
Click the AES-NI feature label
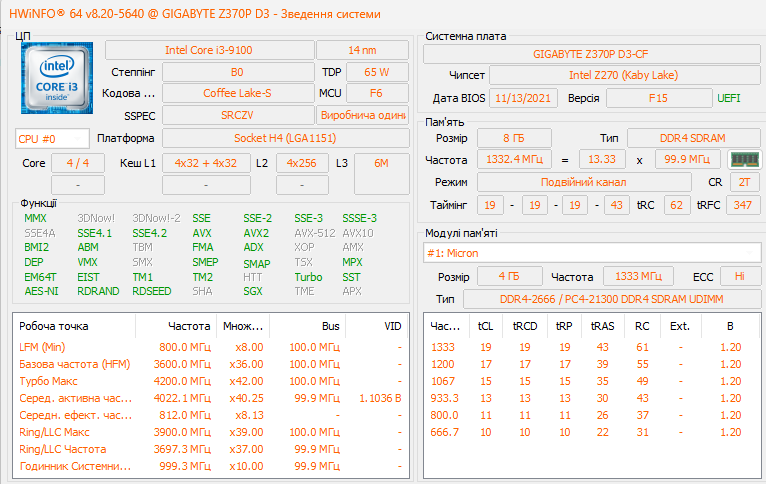tap(41, 292)
